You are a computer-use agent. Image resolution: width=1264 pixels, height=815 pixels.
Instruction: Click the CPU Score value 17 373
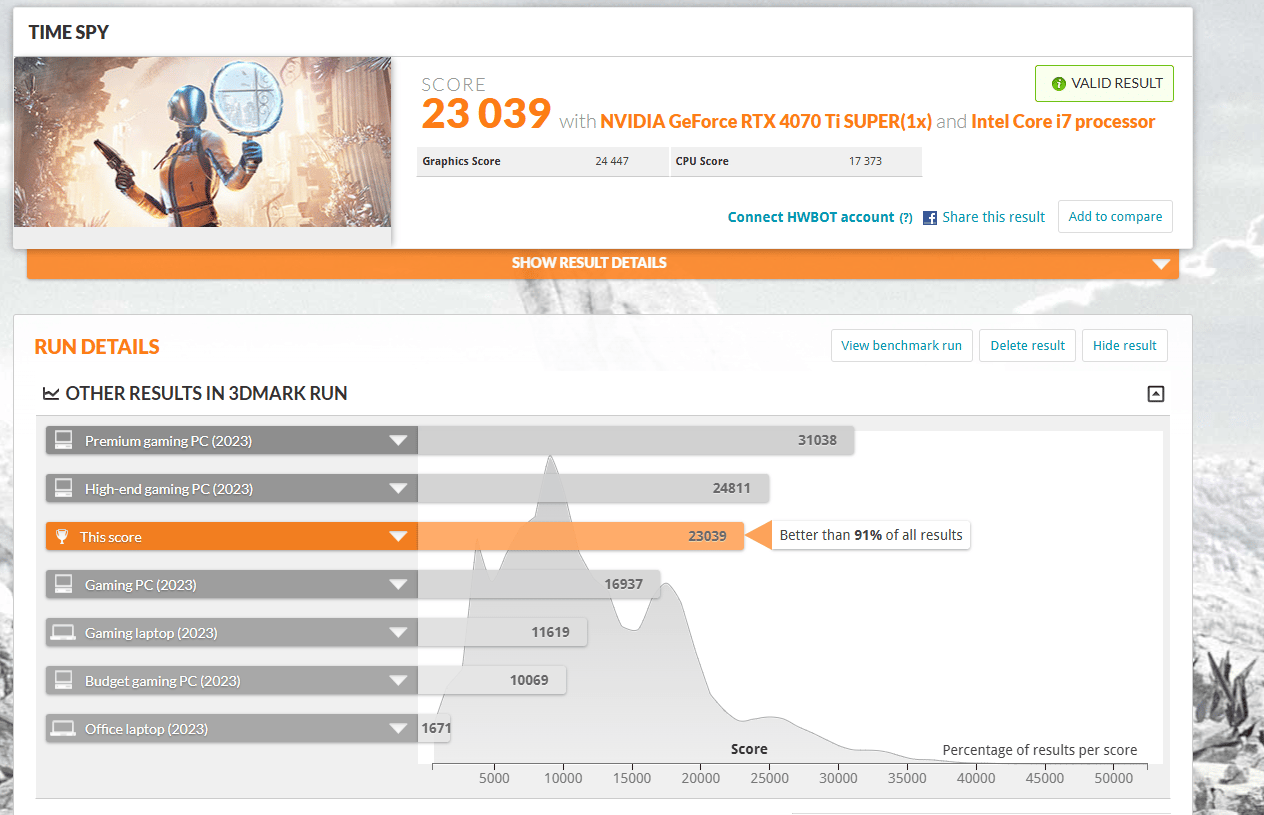click(865, 161)
